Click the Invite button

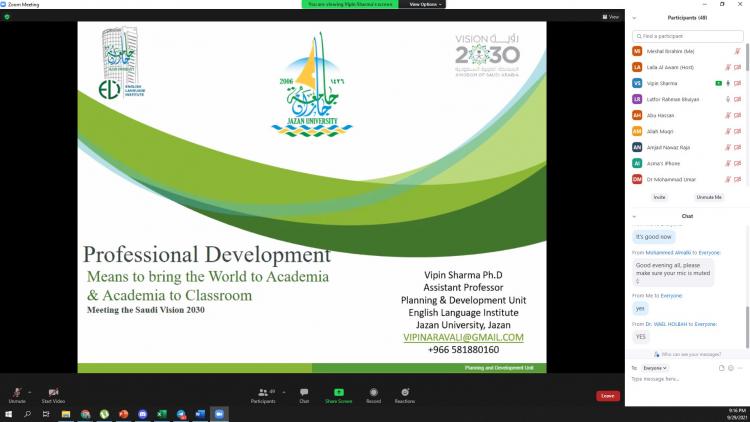(659, 197)
